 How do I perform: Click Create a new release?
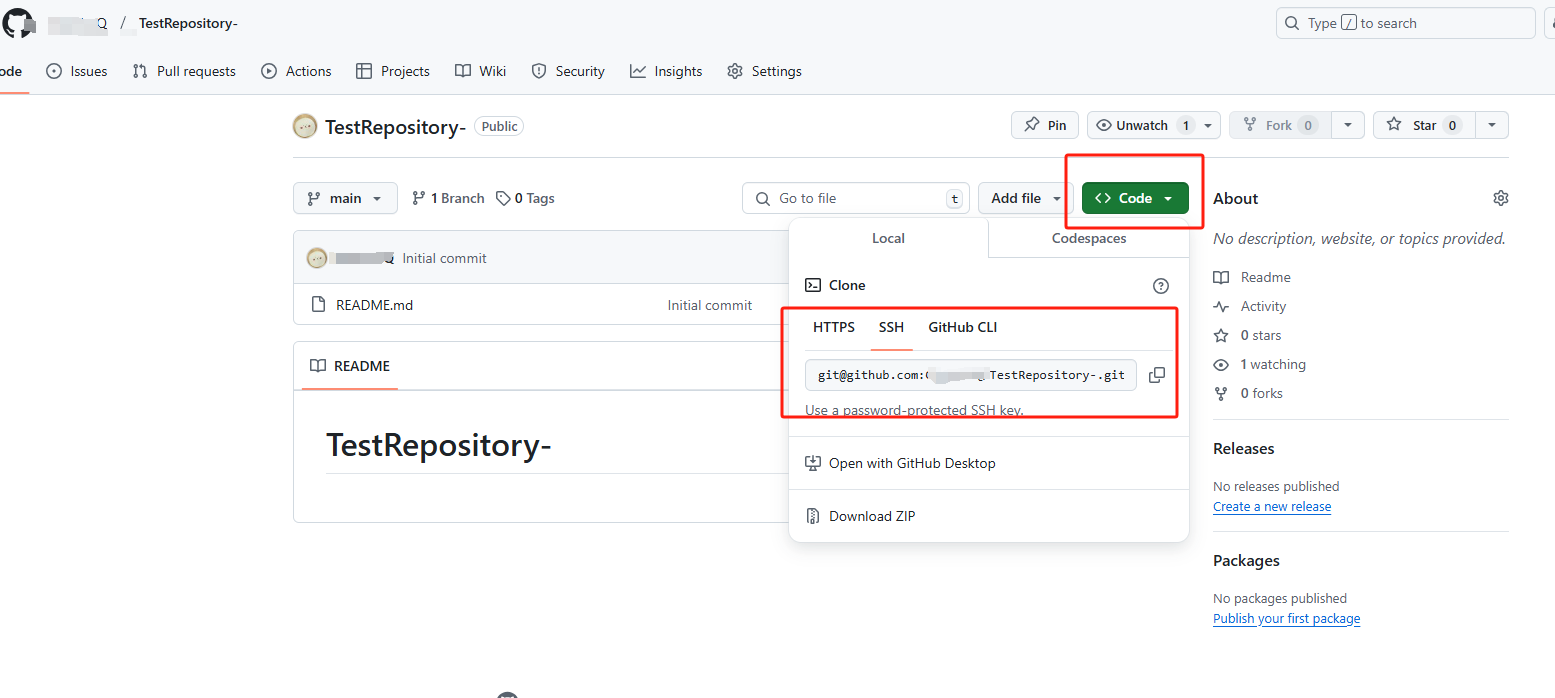(x=1272, y=507)
